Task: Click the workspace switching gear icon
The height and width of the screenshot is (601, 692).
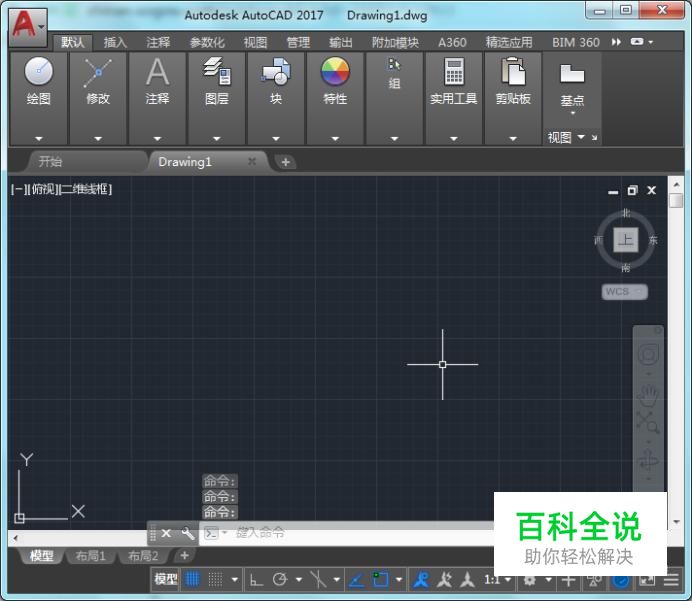Action: pyautogui.click(x=530, y=580)
